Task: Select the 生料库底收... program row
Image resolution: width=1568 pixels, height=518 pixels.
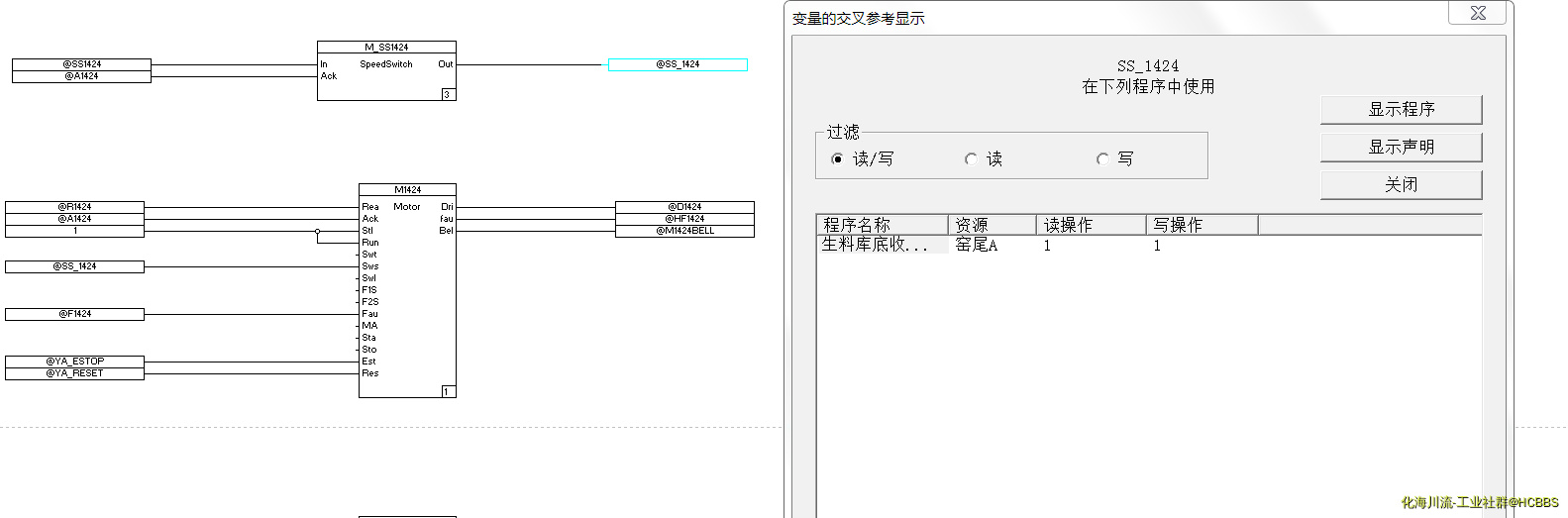Action: coord(877,245)
